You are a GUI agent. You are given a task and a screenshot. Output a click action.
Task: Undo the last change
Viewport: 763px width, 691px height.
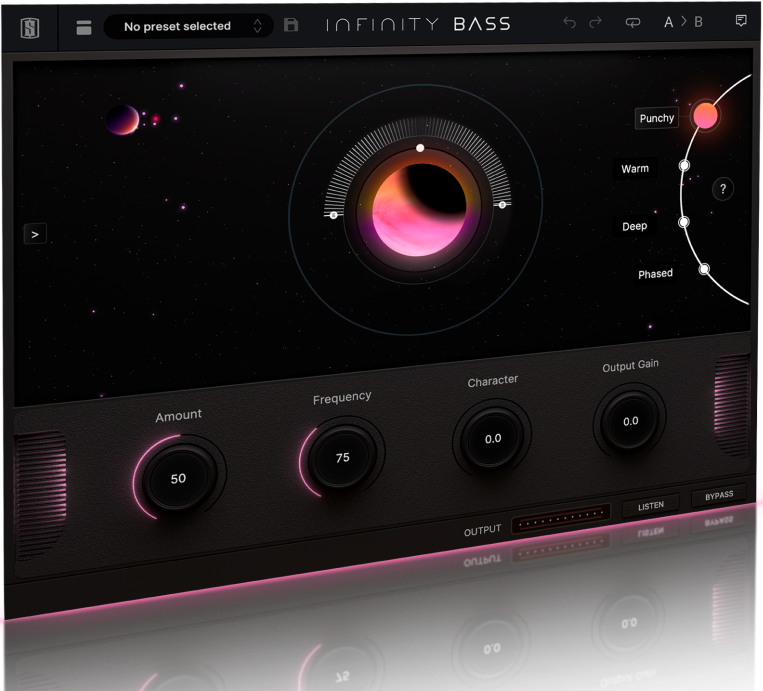[570, 23]
